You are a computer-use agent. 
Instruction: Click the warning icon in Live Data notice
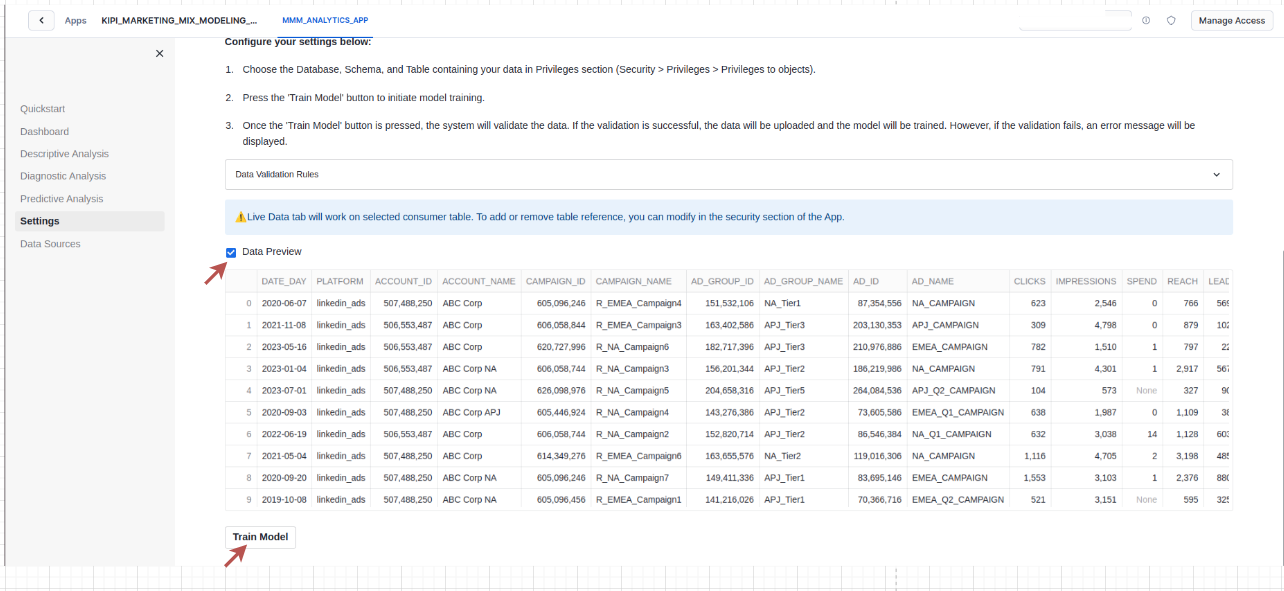240,217
